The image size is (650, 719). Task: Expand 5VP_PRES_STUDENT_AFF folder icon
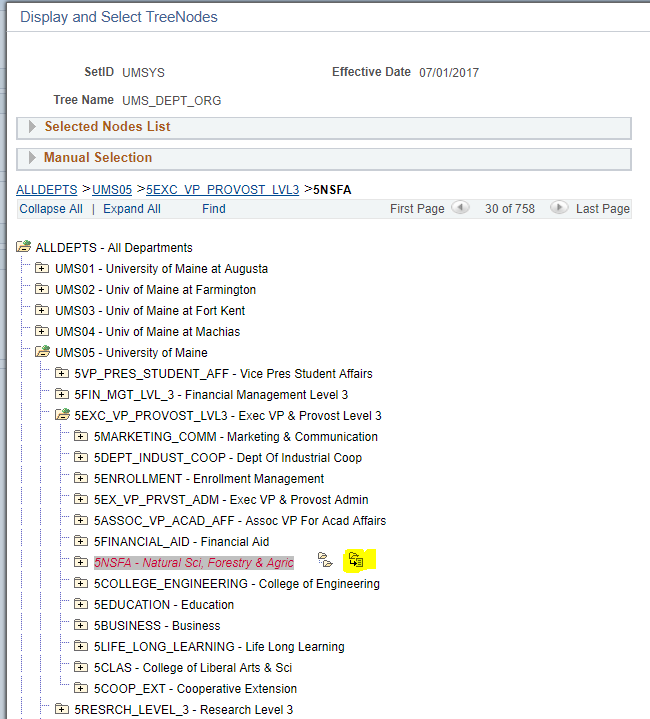[61, 373]
